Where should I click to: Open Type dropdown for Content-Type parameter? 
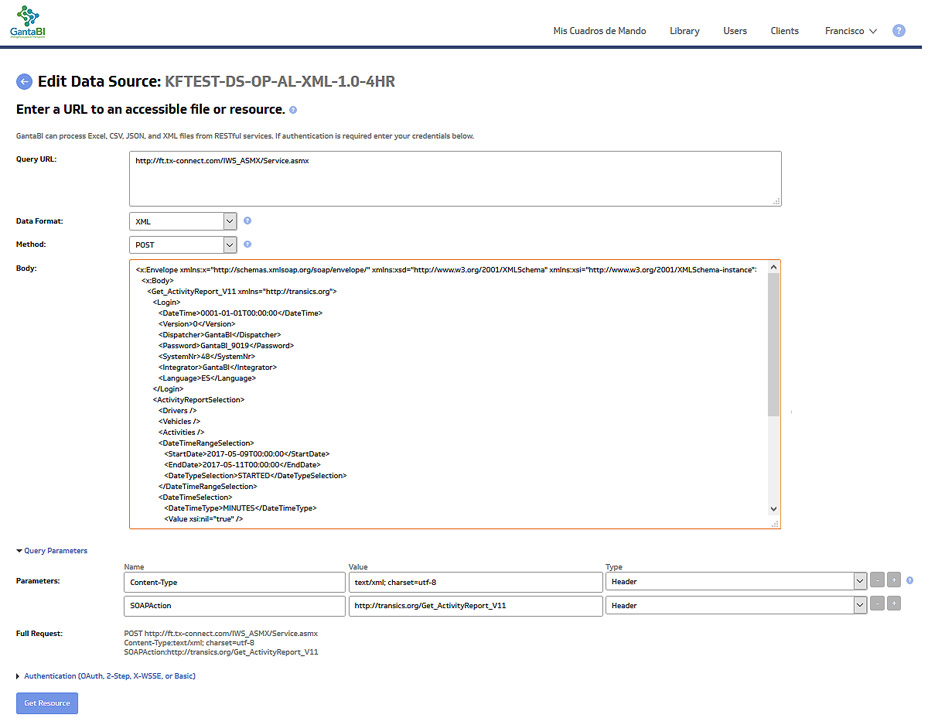[x=736, y=582]
